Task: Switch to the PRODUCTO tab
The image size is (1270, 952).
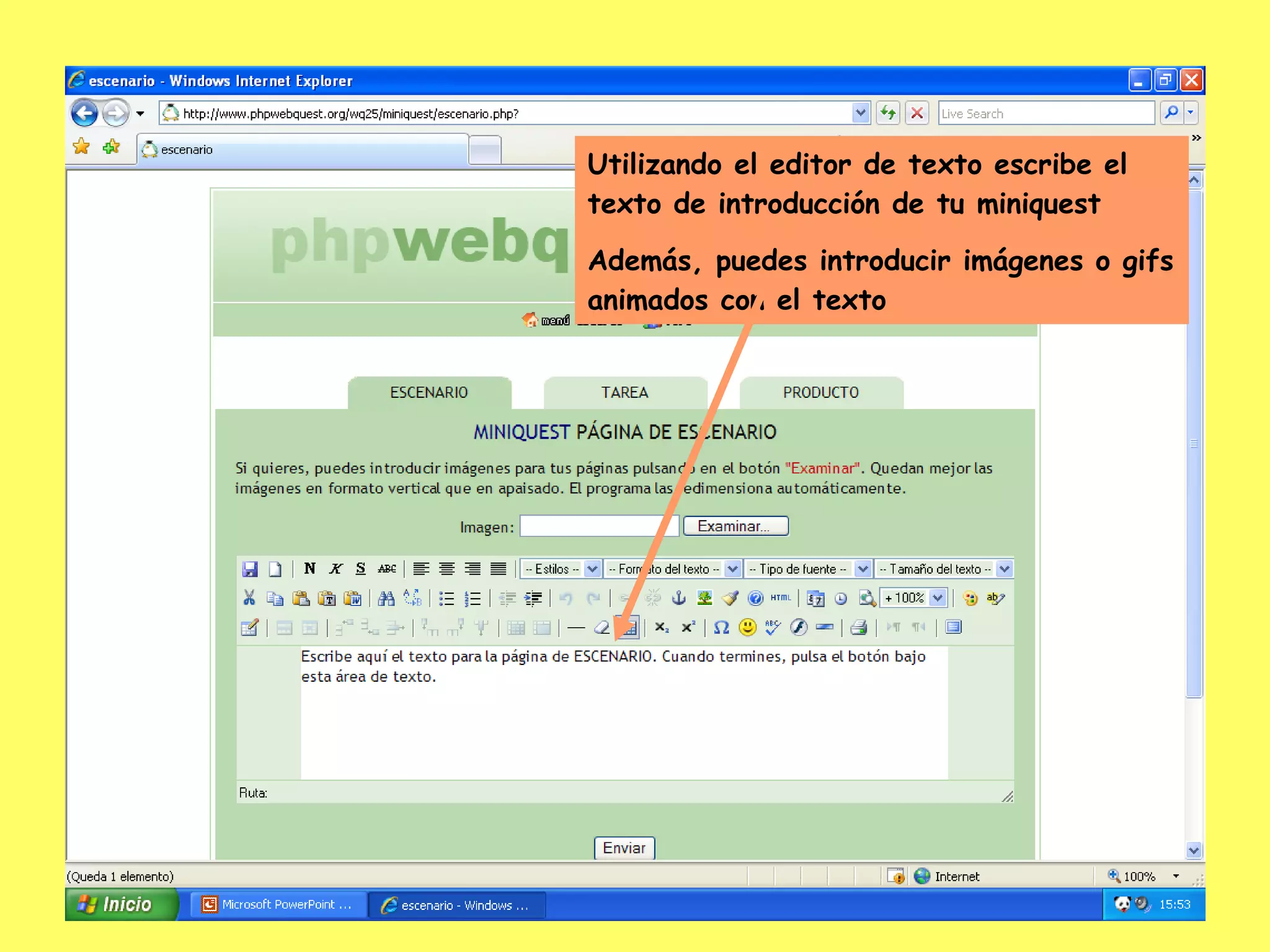Action: click(x=821, y=392)
